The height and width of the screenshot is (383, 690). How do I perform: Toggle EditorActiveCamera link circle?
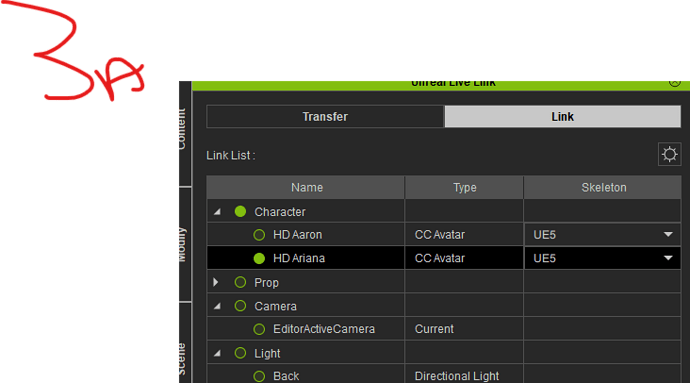pos(259,329)
